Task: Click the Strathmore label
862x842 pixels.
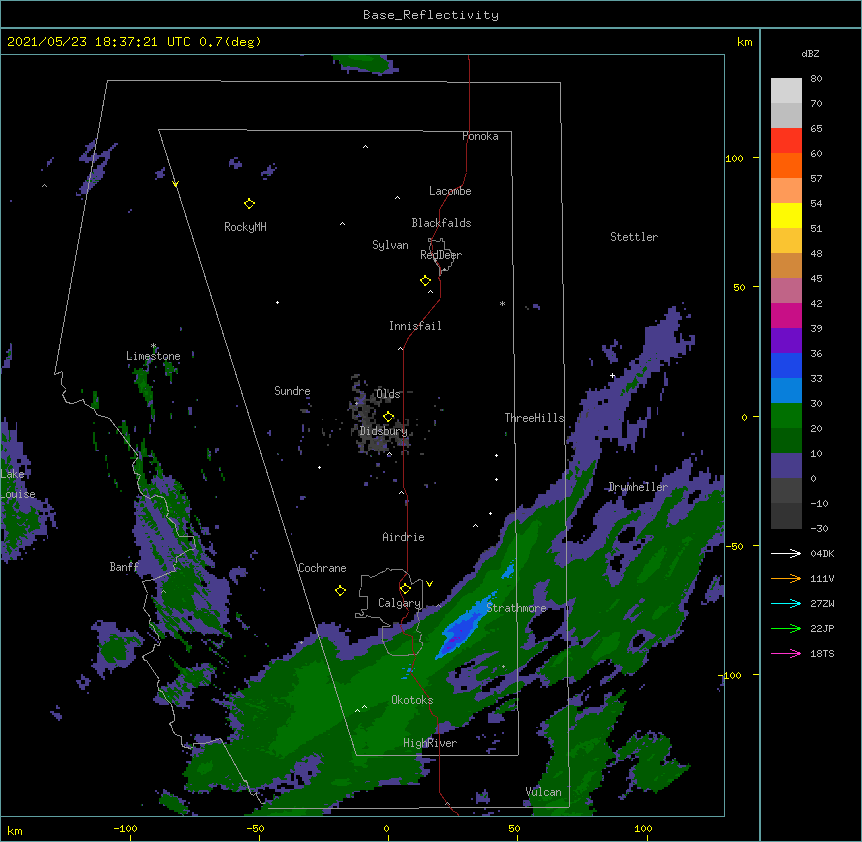Action: (x=516, y=608)
